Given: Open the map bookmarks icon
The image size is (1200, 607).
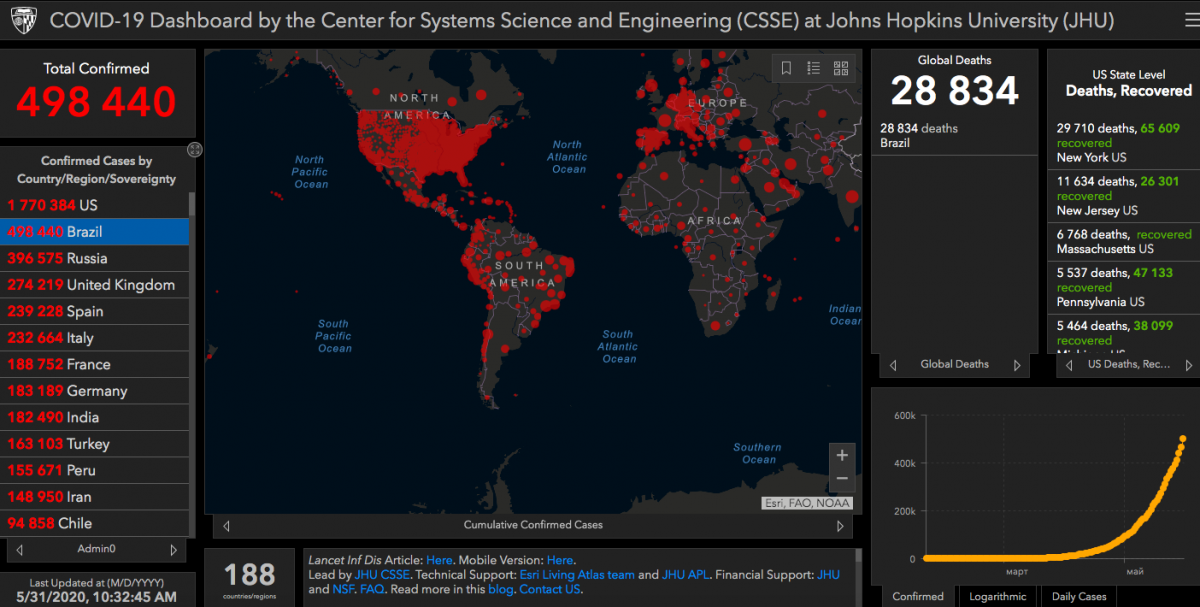Looking at the screenshot, I should tap(787, 68).
